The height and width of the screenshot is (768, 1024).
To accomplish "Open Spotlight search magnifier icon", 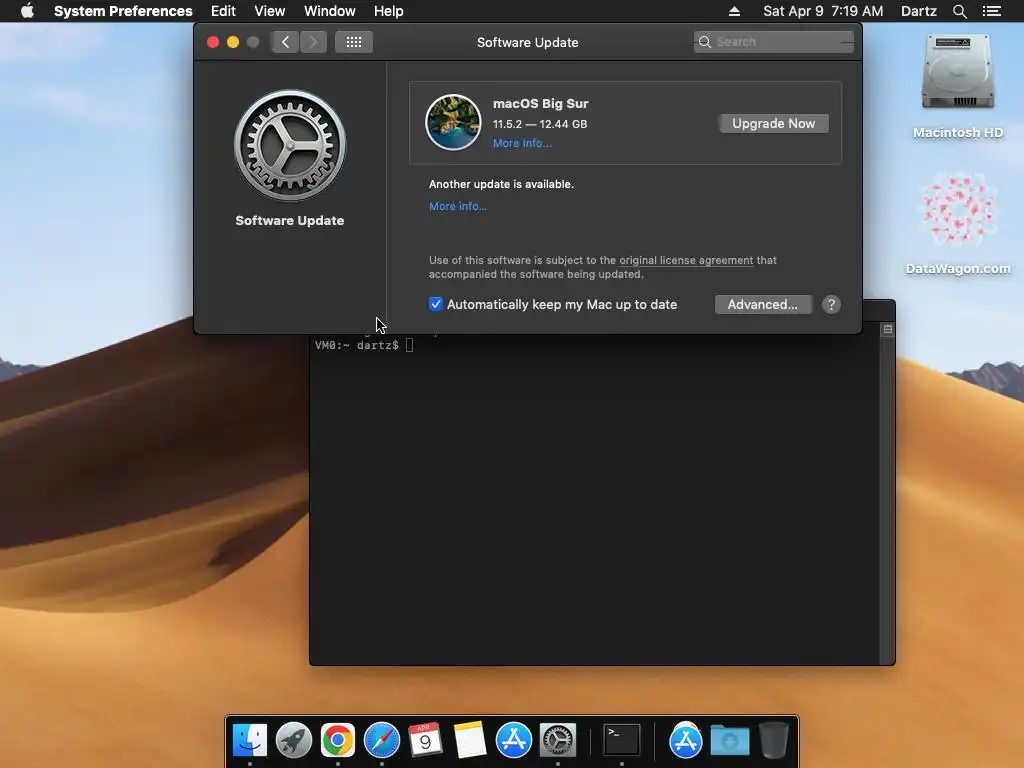I will [959, 11].
